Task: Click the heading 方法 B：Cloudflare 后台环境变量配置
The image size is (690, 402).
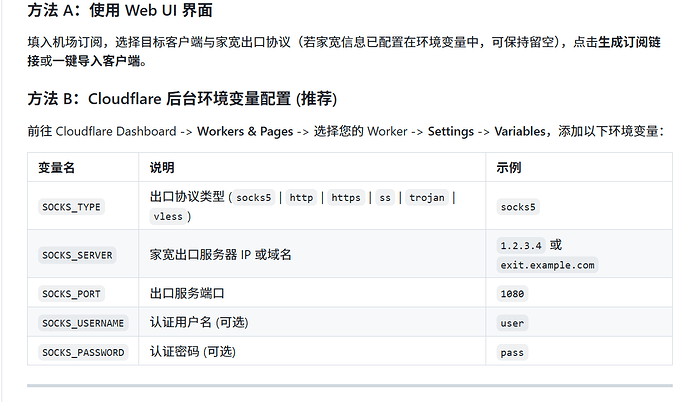Action: point(182,99)
